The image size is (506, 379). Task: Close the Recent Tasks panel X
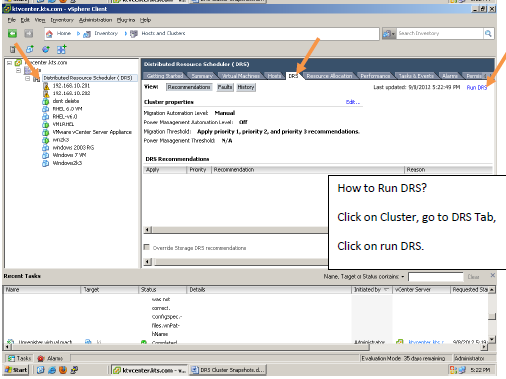click(493, 275)
